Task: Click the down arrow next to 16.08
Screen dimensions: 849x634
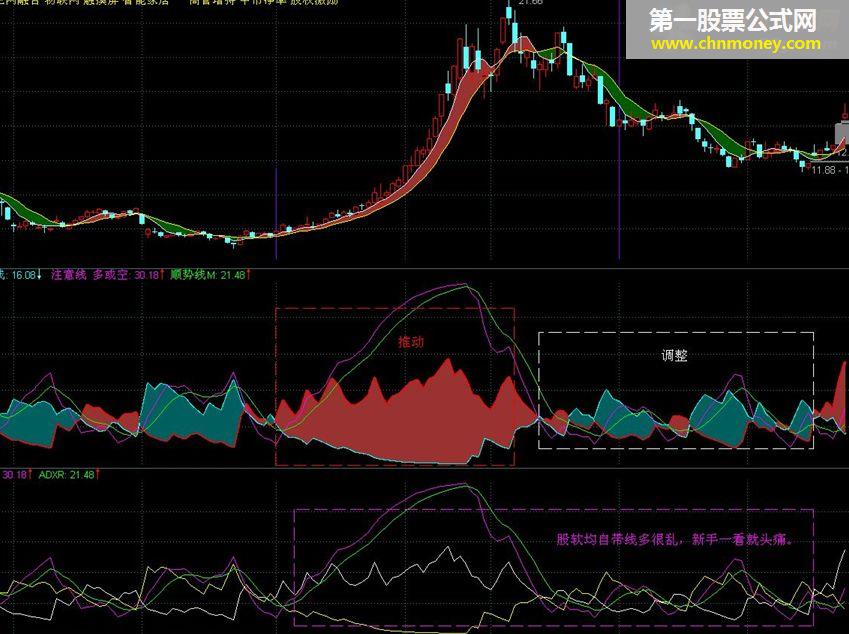Action: coord(40,275)
